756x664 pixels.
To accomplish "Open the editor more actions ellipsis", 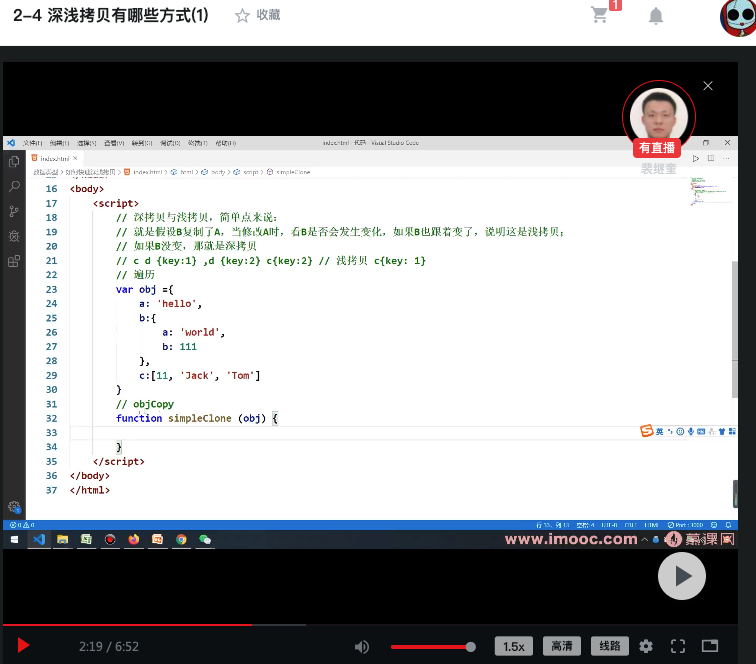I will (x=726, y=158).
